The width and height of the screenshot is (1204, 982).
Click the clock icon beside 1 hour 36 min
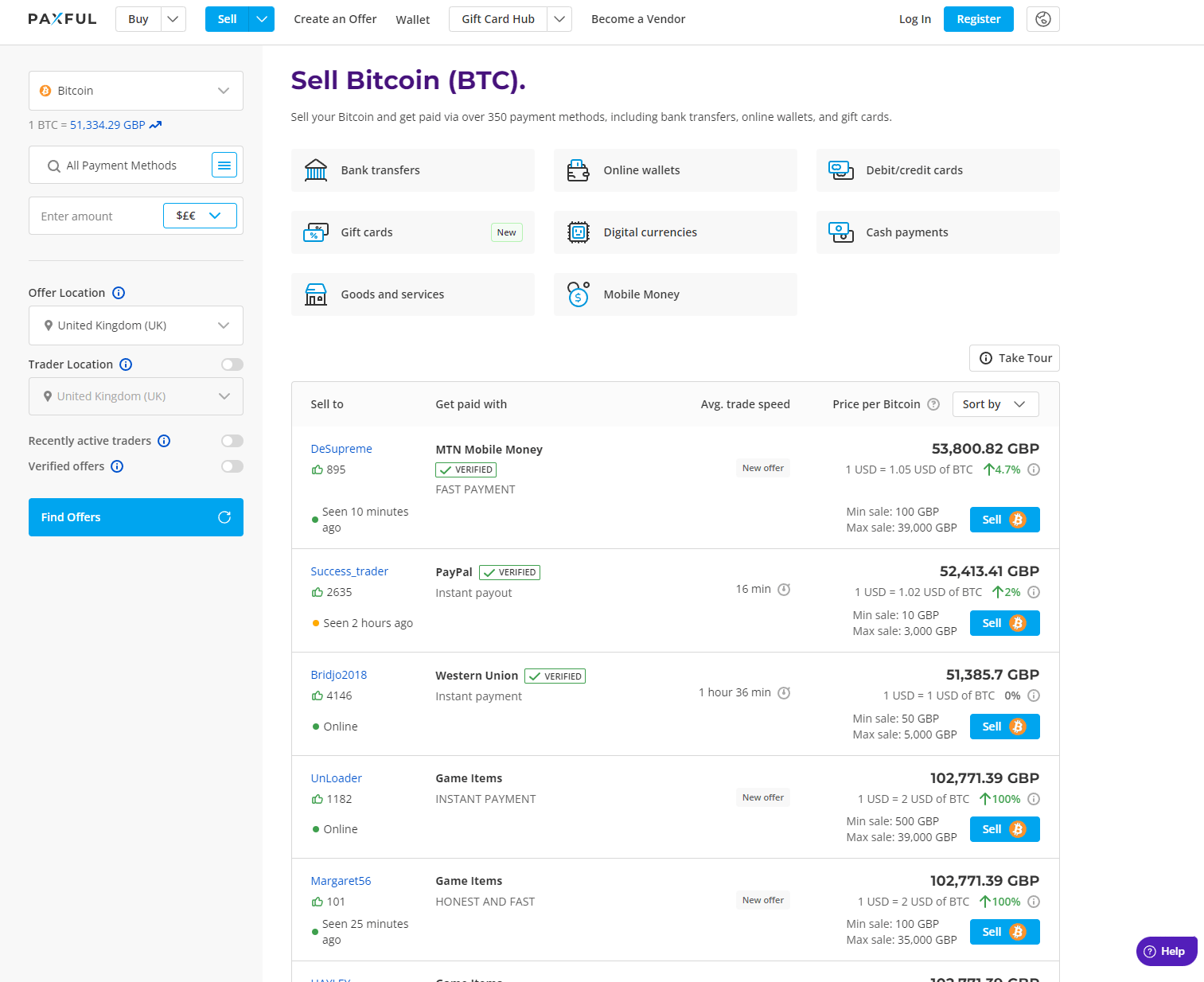(x=784, y=693)
